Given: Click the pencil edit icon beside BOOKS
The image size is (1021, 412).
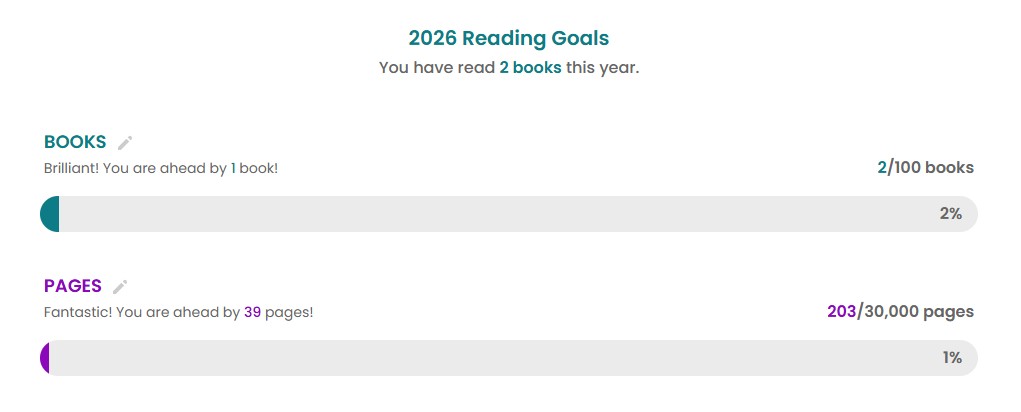Looking at the screenshot, I should [125, 143].
